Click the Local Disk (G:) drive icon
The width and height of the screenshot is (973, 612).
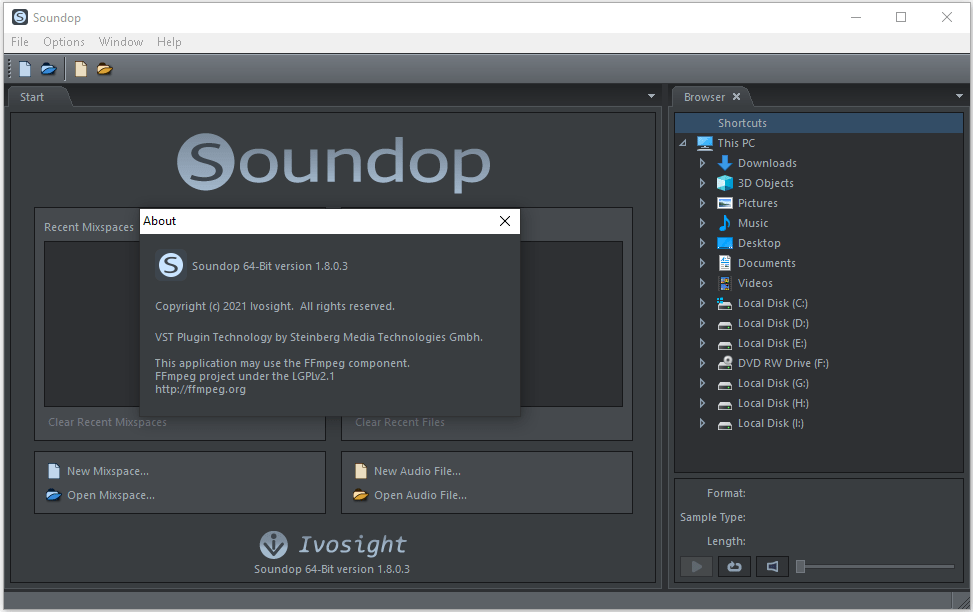(725, 385)
